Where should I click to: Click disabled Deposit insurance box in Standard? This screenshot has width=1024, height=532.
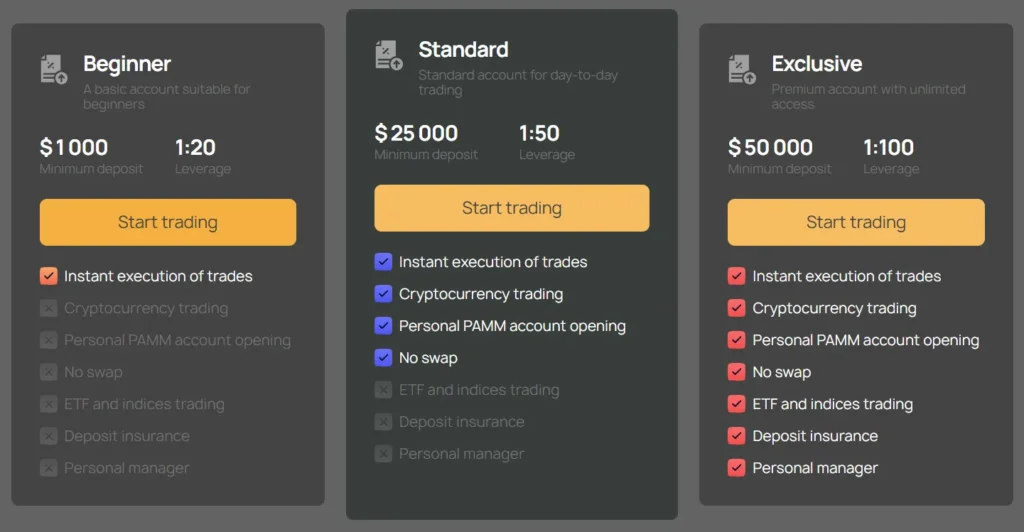pos(383,422)
